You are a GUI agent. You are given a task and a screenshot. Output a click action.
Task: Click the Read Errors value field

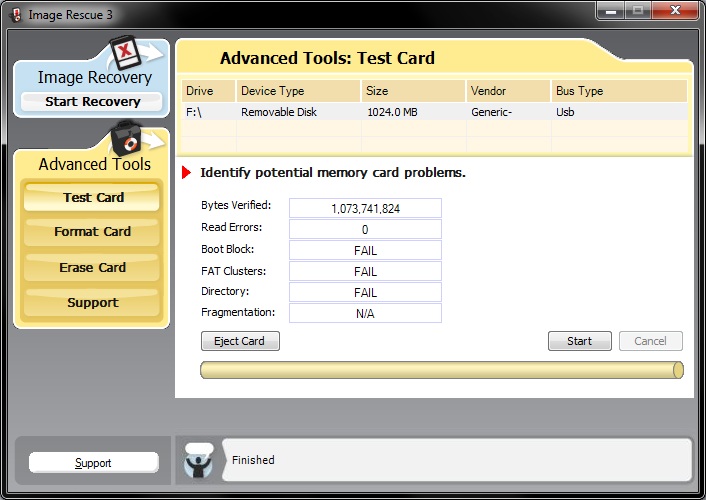[365, 229]
